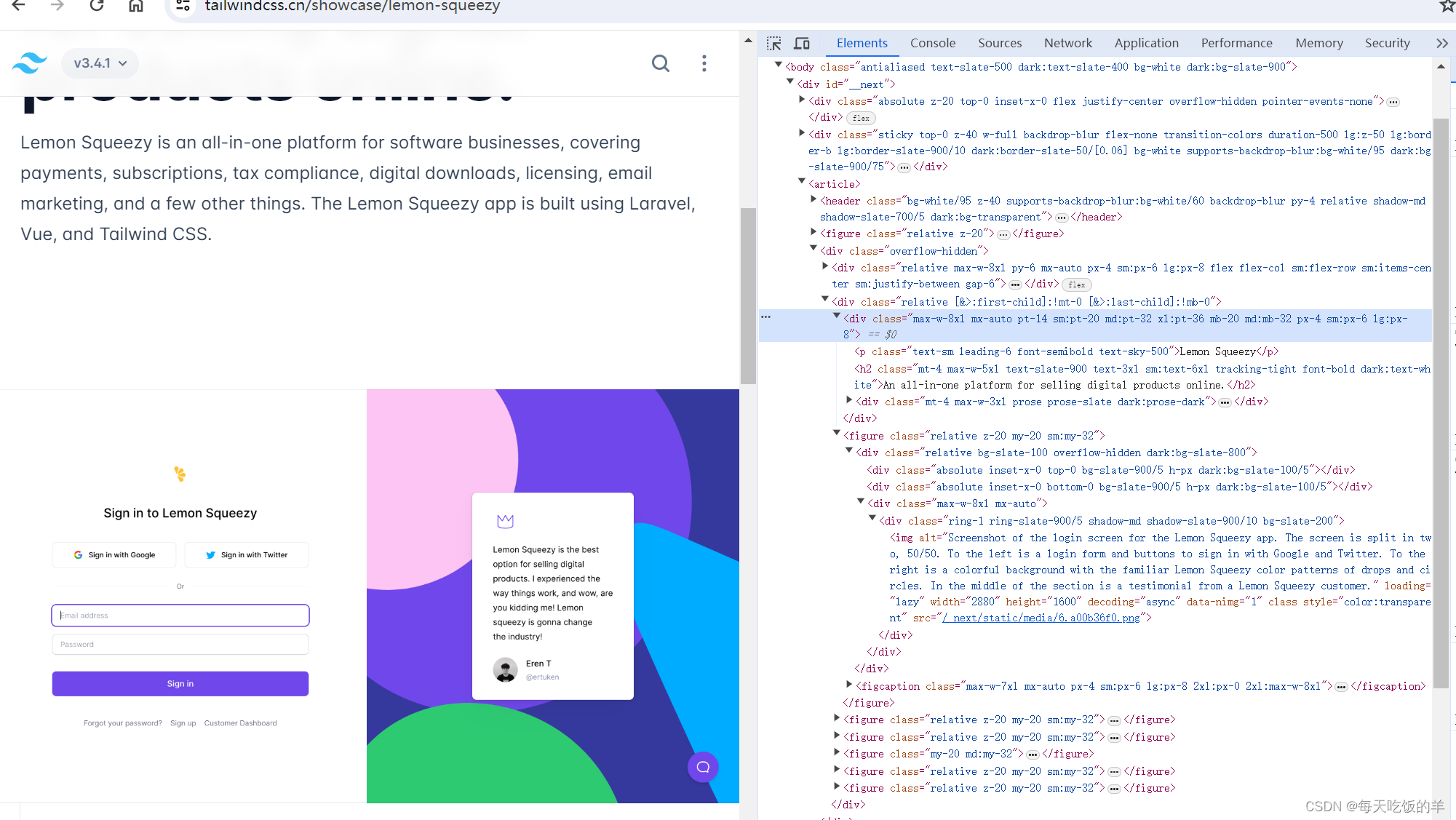Switch to the Performance tab
Image resolution: width=1456 pixels, height=820 pixels.
pyautogui.click(x=1236, y=44)
